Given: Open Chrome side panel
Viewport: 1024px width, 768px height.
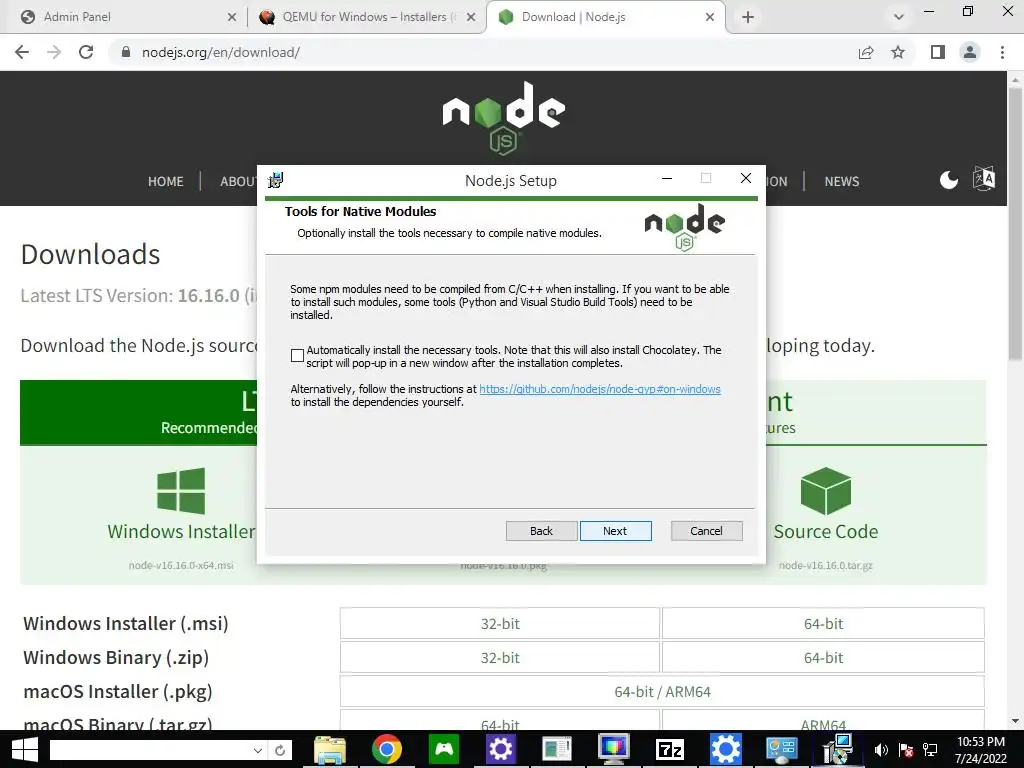Looking at the screenshot, I should pos(938,52).
